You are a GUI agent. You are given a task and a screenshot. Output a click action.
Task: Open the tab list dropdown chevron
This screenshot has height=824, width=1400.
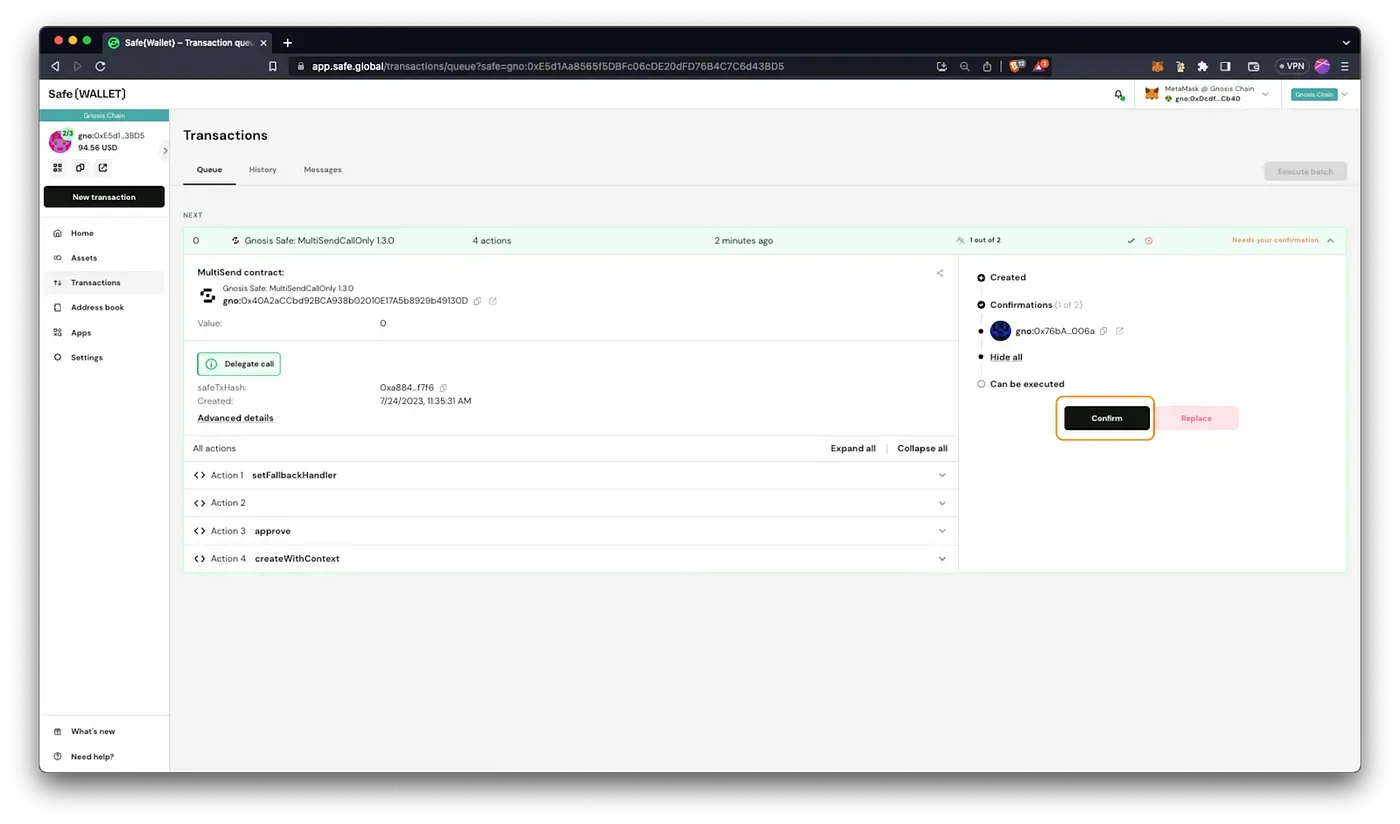click(x=1345, y=43)
